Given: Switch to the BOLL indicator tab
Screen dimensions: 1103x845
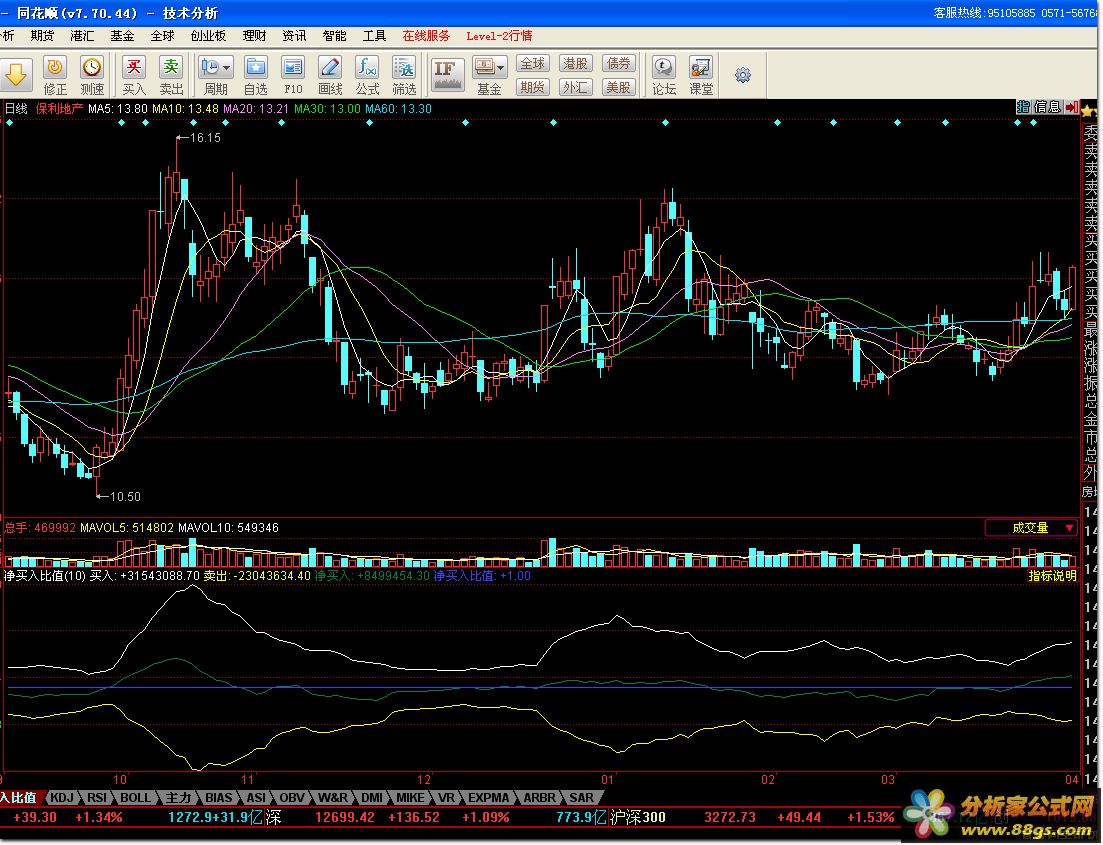Looking at the screenshot, I should (x=135, y=798).
